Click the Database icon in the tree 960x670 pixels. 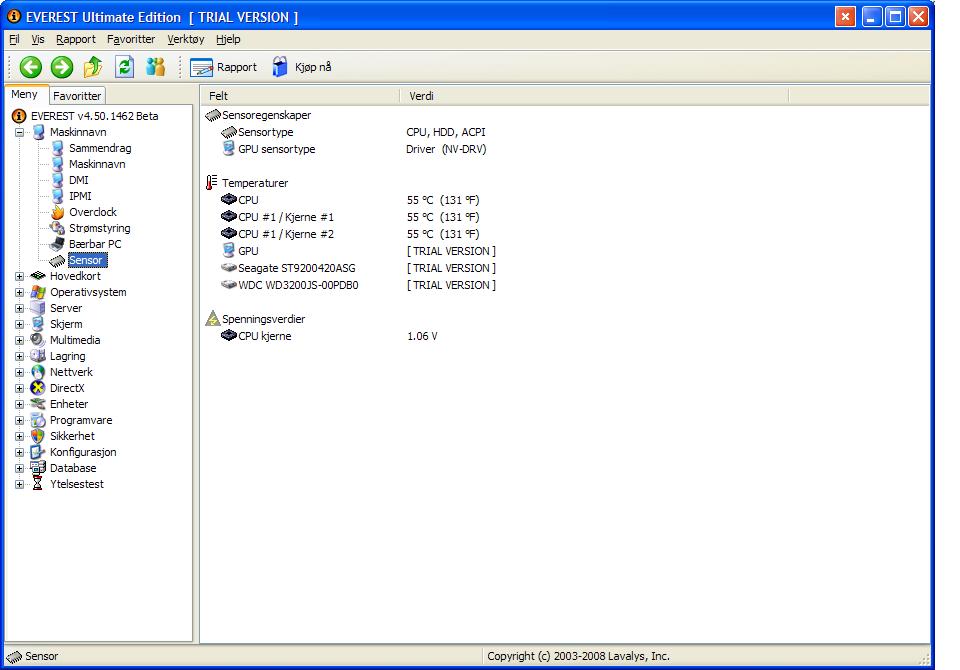tap(38, 467)
